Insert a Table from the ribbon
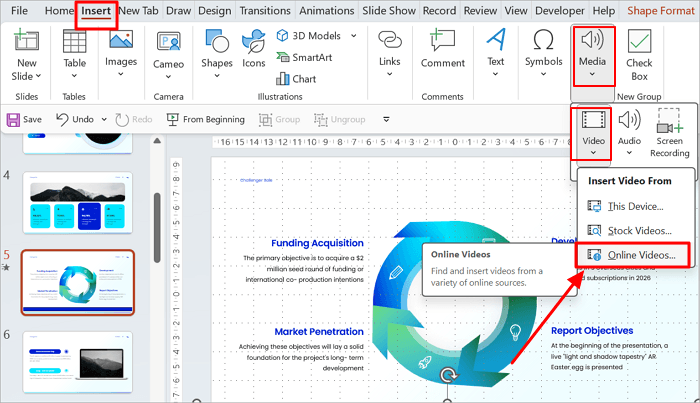The image size is (700, 403). [x=74, y=52]
